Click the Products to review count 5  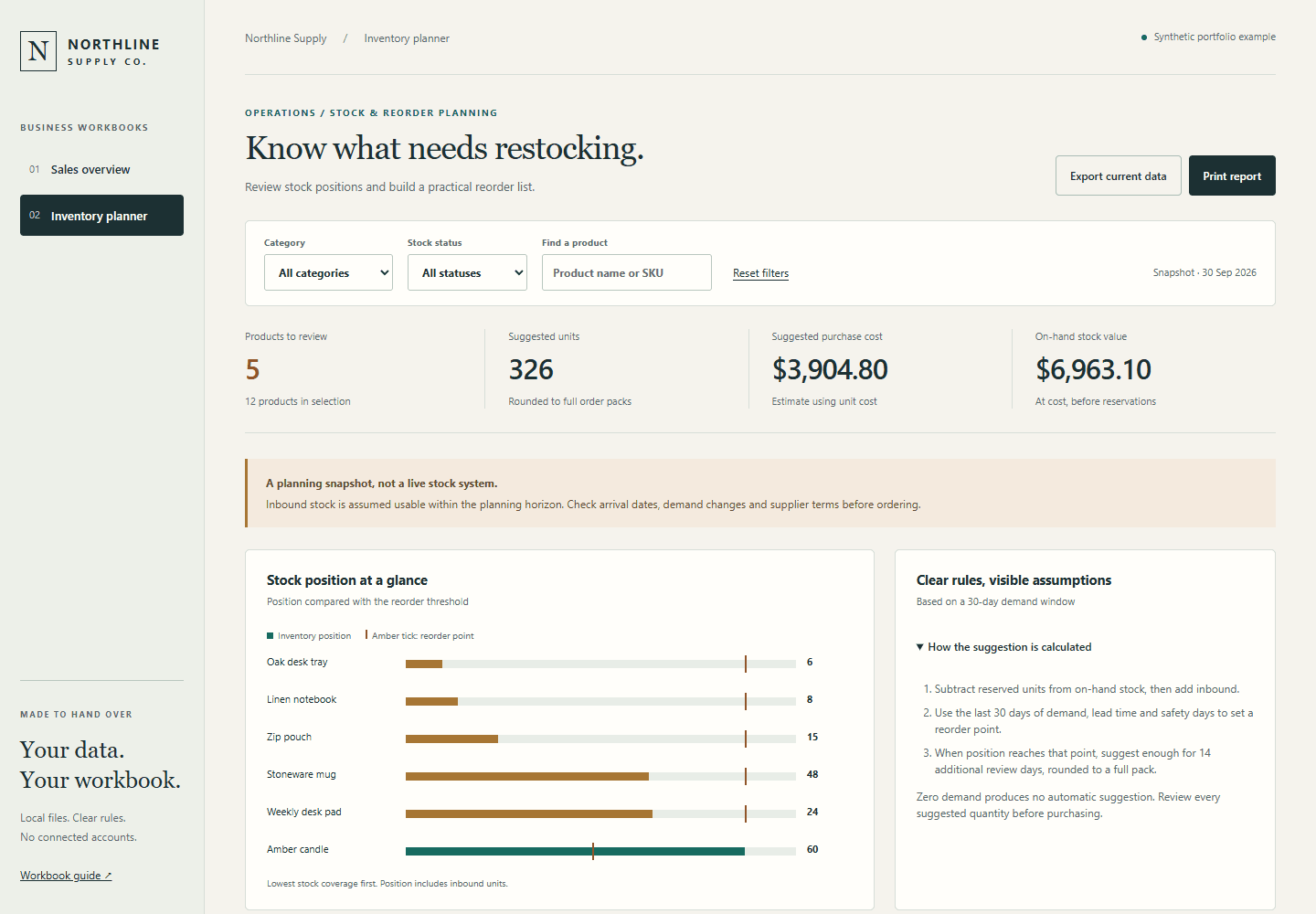click(x=252, y=369)
